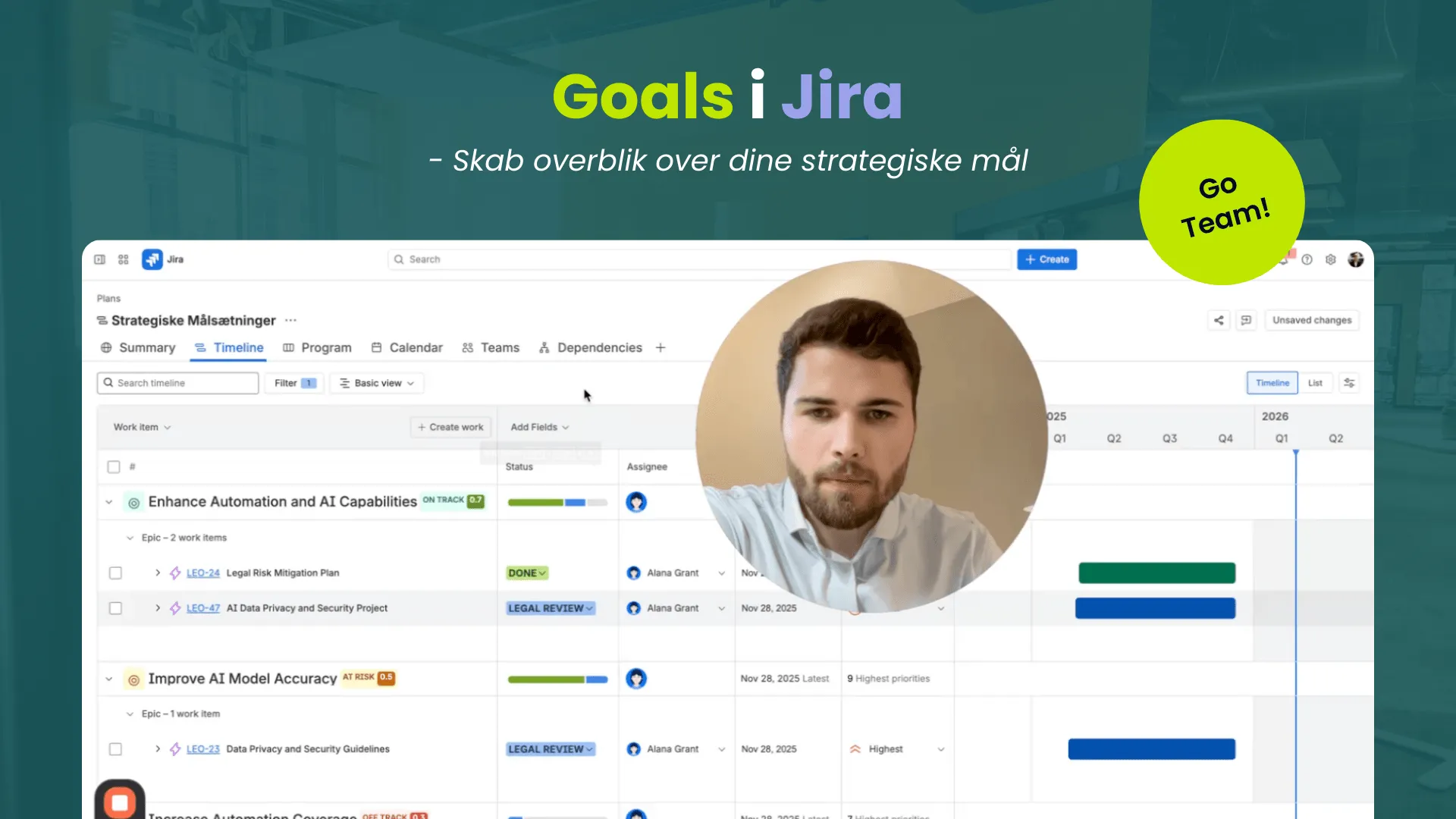
Task: Toggle the sidebar collapse icon
Action: coord(99,259)
